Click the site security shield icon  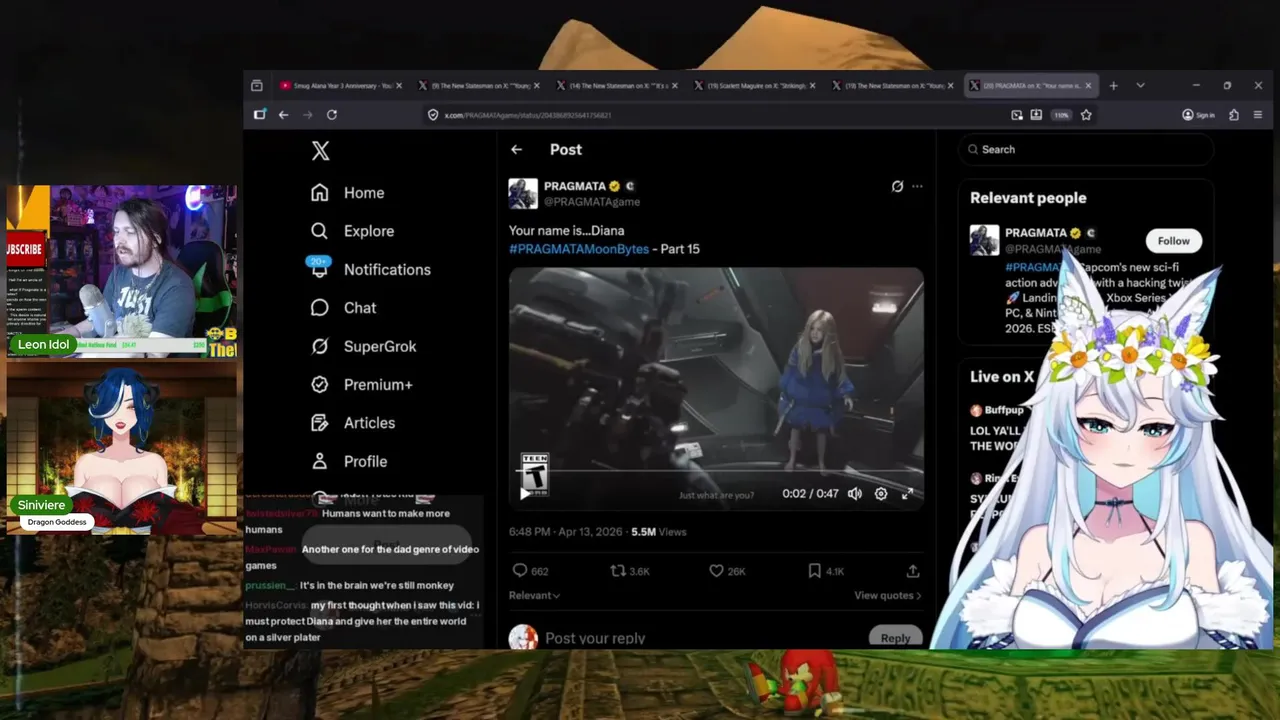point(433,115)
